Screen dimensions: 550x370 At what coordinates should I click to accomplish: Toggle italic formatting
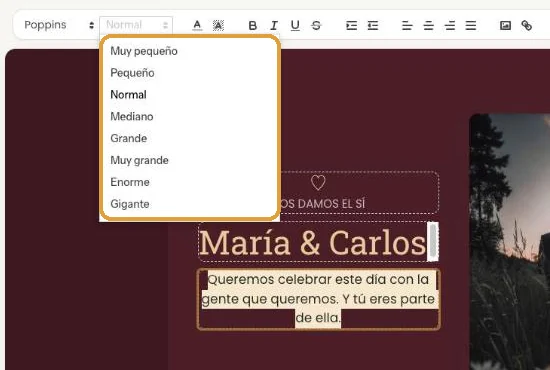pyautogui.click(x=274, y=25)
